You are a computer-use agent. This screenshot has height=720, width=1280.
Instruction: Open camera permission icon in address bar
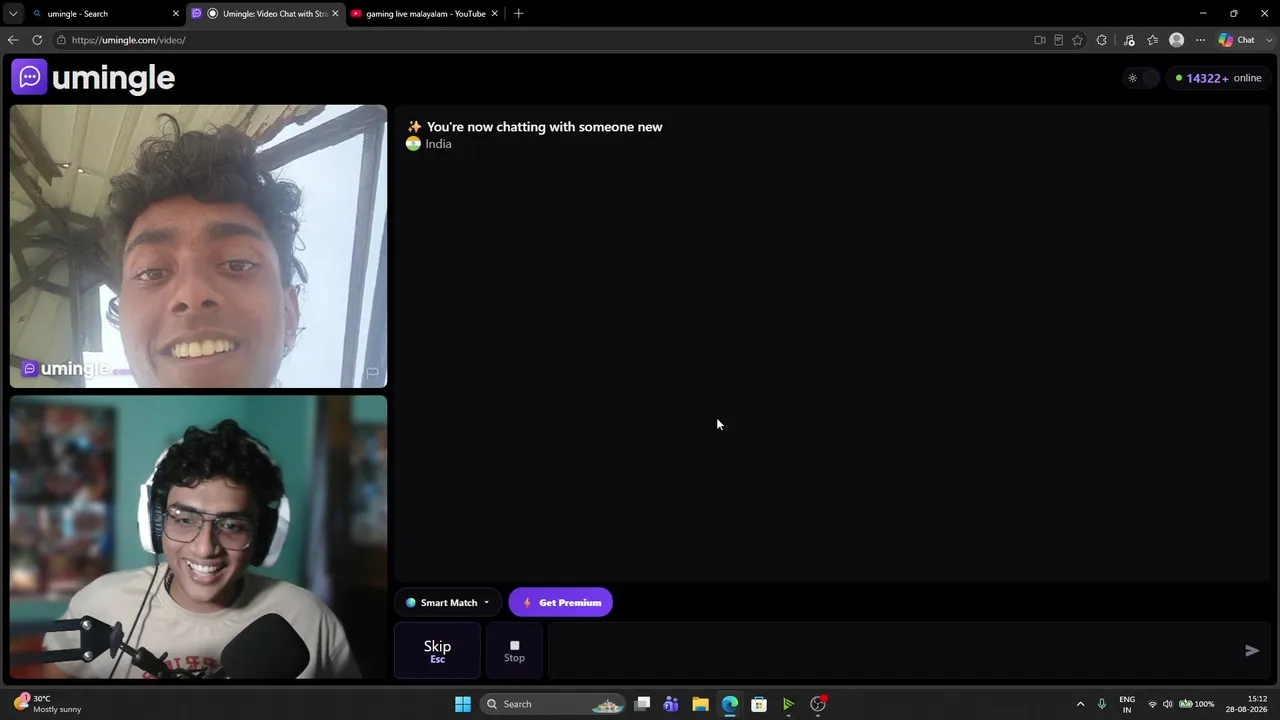1040,40
